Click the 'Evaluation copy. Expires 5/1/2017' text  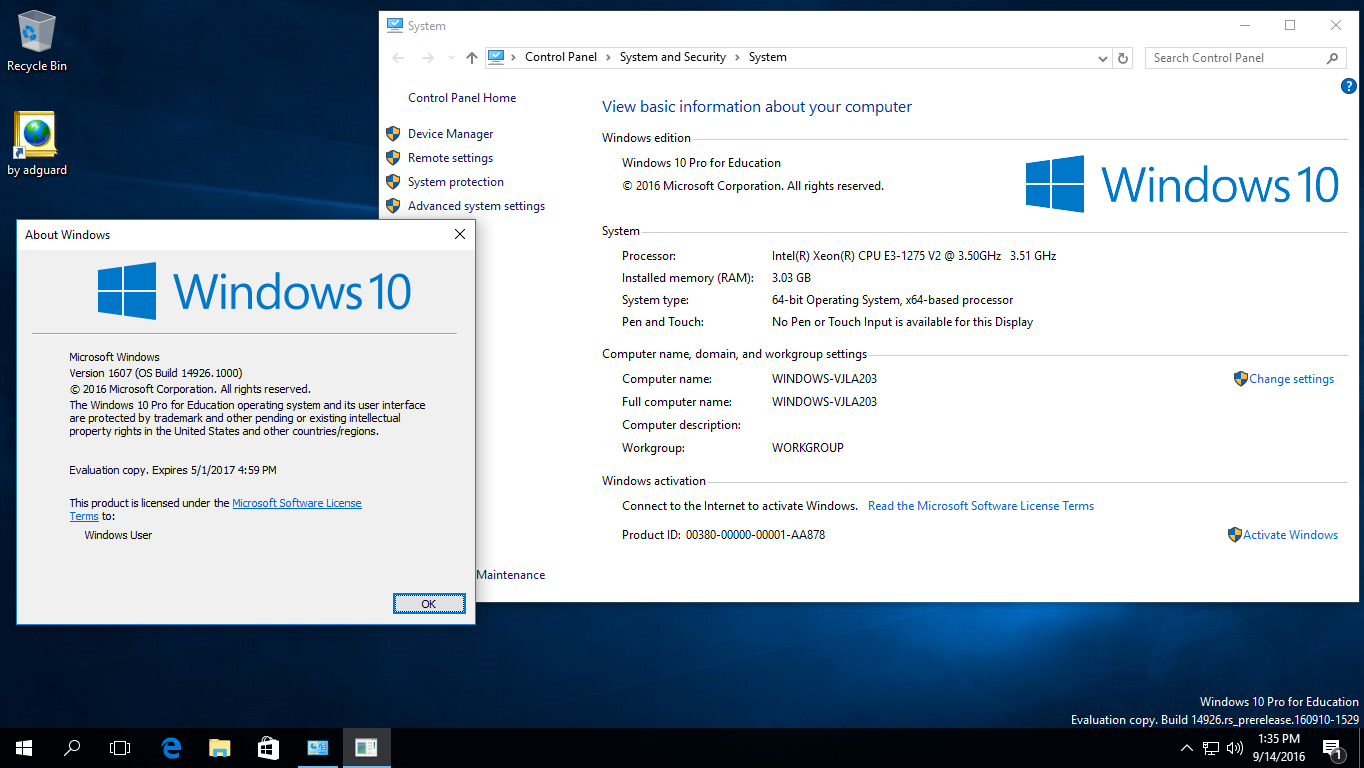173,470
